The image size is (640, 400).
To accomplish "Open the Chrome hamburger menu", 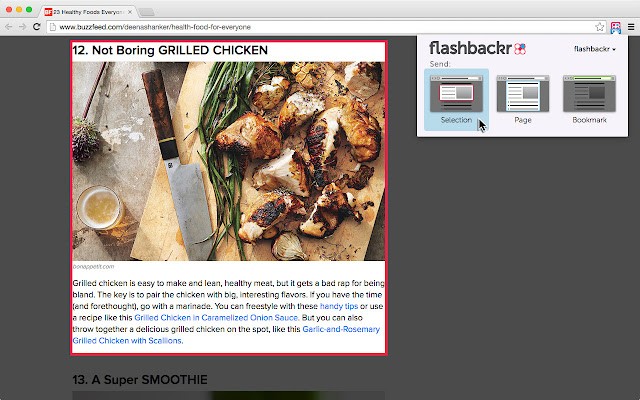I will 631,27.
